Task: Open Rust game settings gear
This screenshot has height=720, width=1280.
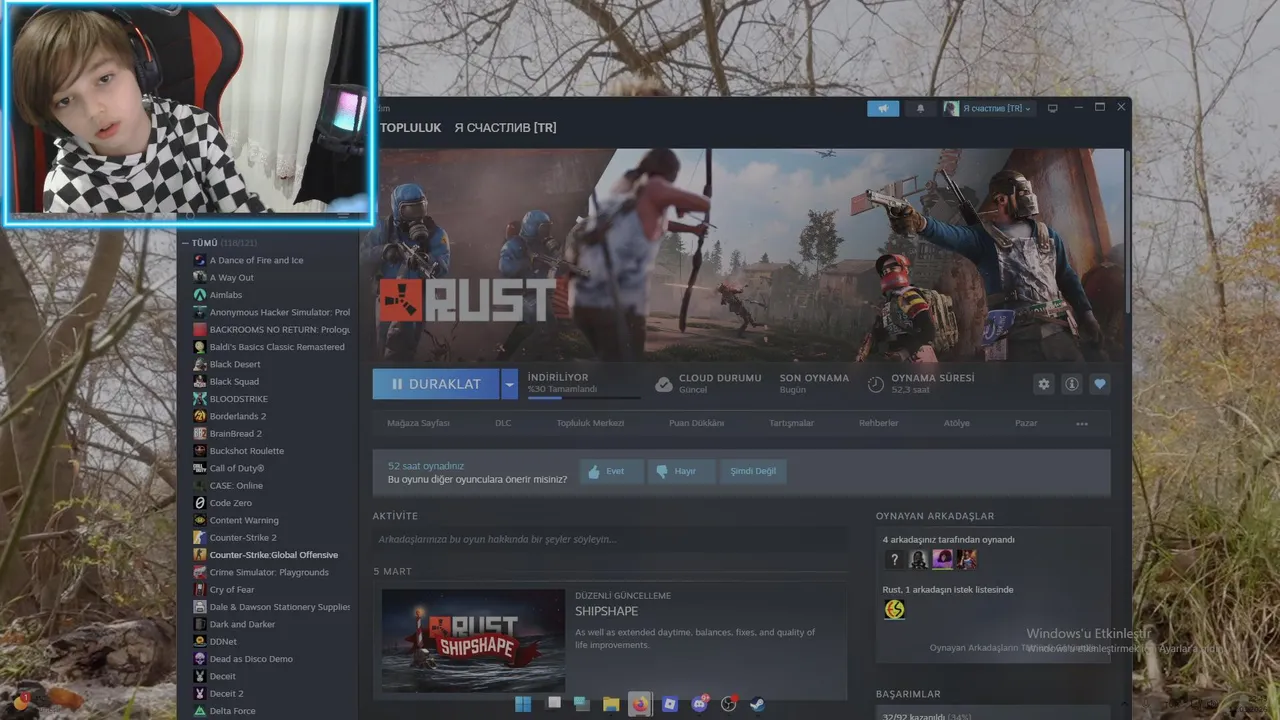Action: [1044, 384]
